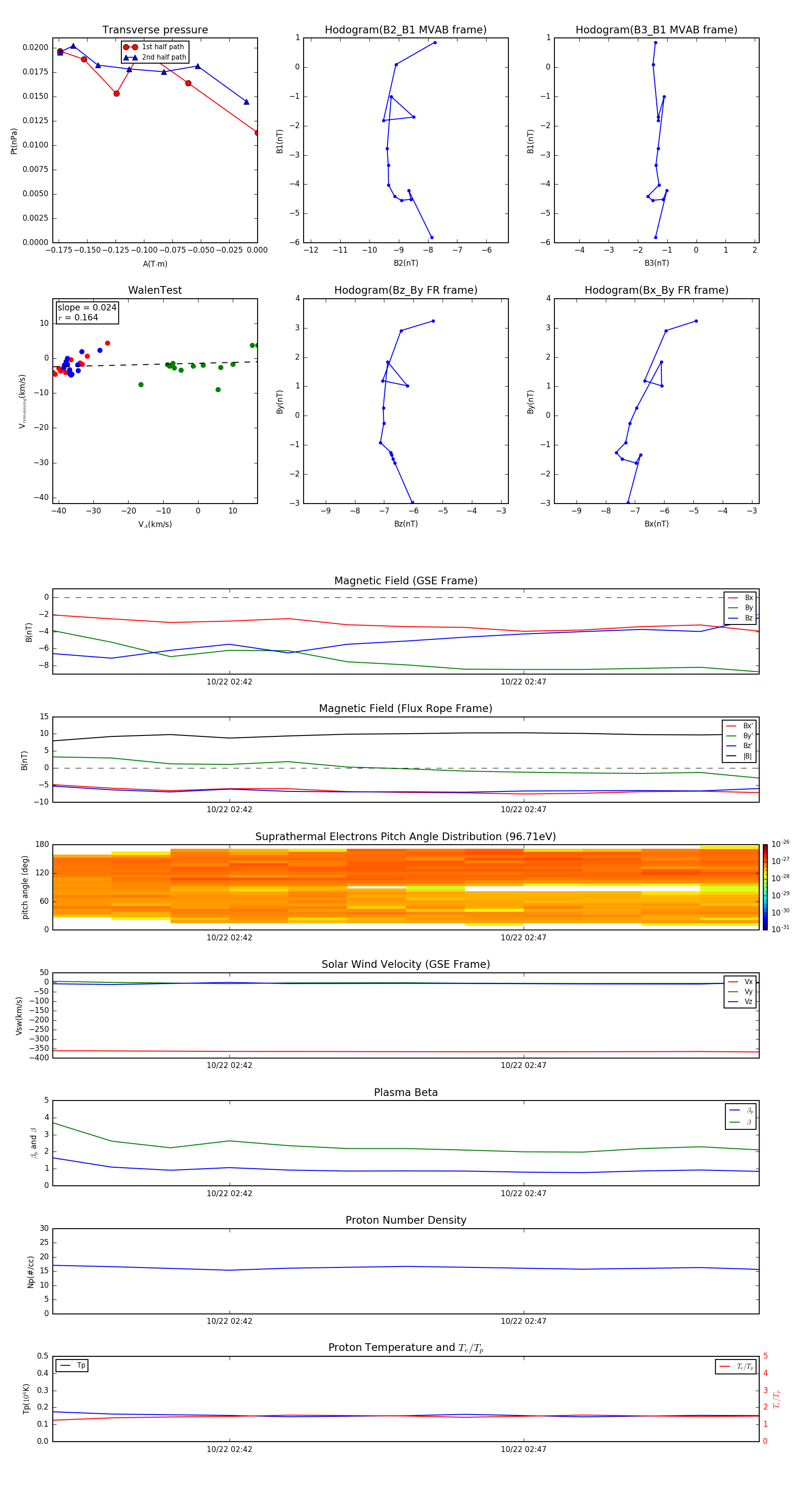Screen dimensions: 812x1489
Task: Click the 'Hodogram(Bx_By FR frame)' title
Action: pyautogui.click(x=656, y=290)
